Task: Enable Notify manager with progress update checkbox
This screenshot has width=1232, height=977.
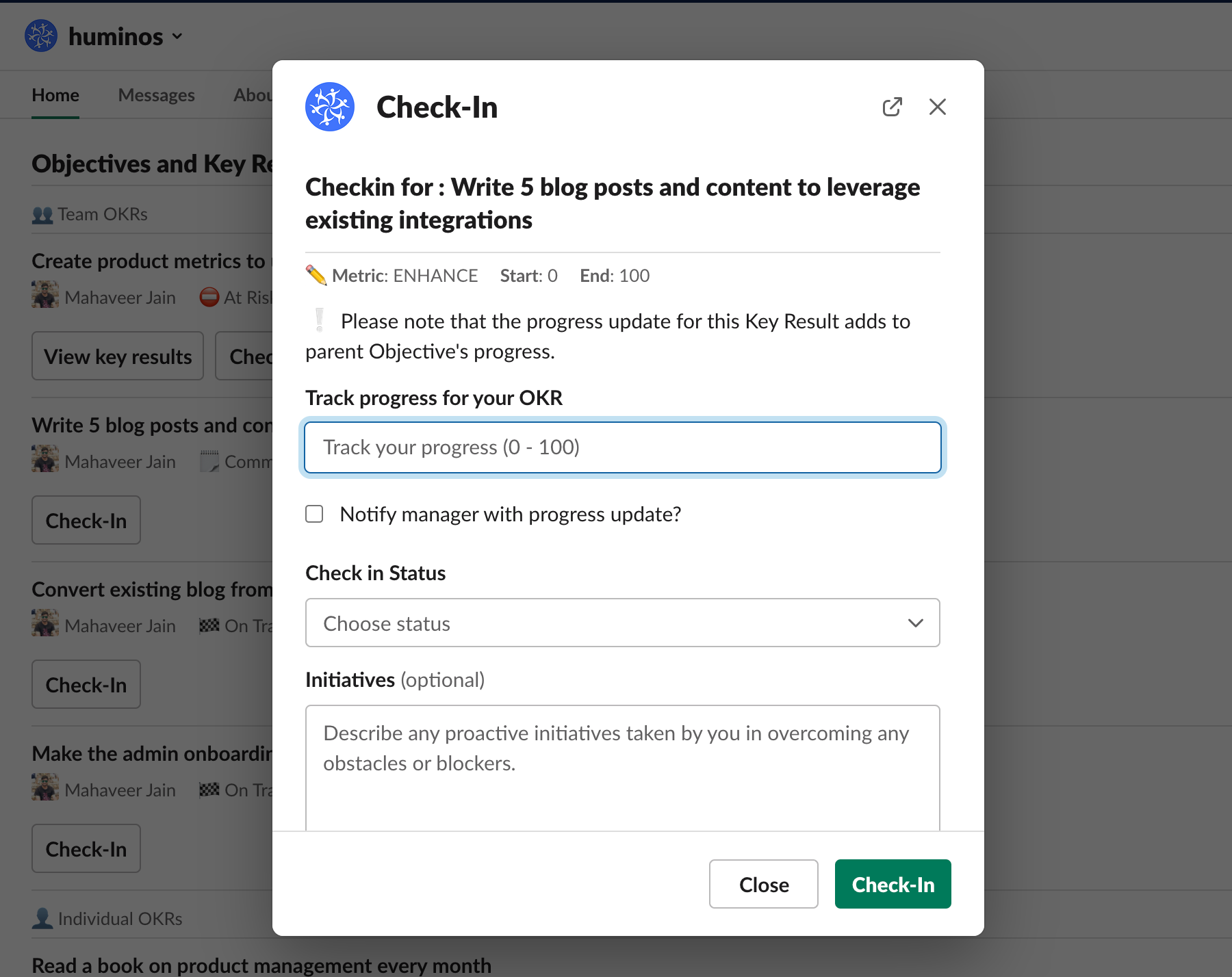Action: point(314,514)
